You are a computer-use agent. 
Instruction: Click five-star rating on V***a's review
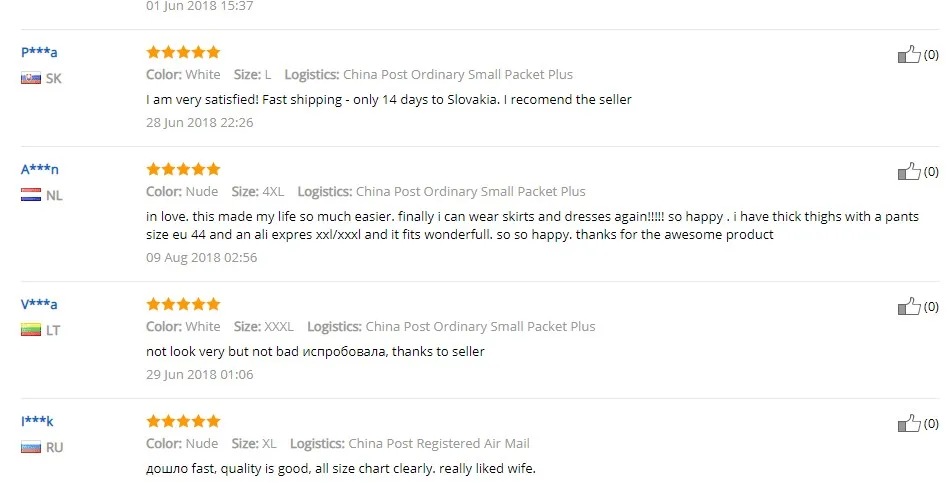click(183, 304)
